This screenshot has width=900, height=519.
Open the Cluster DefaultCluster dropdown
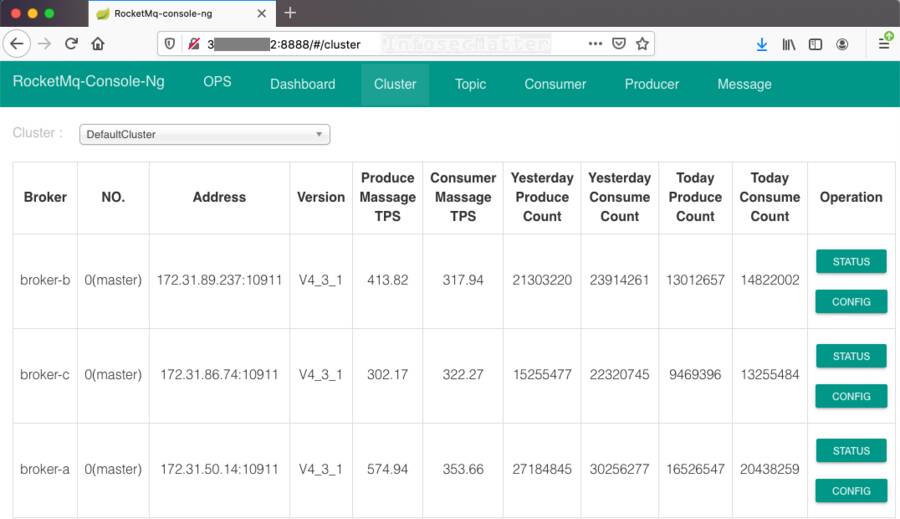coord(204,134)
